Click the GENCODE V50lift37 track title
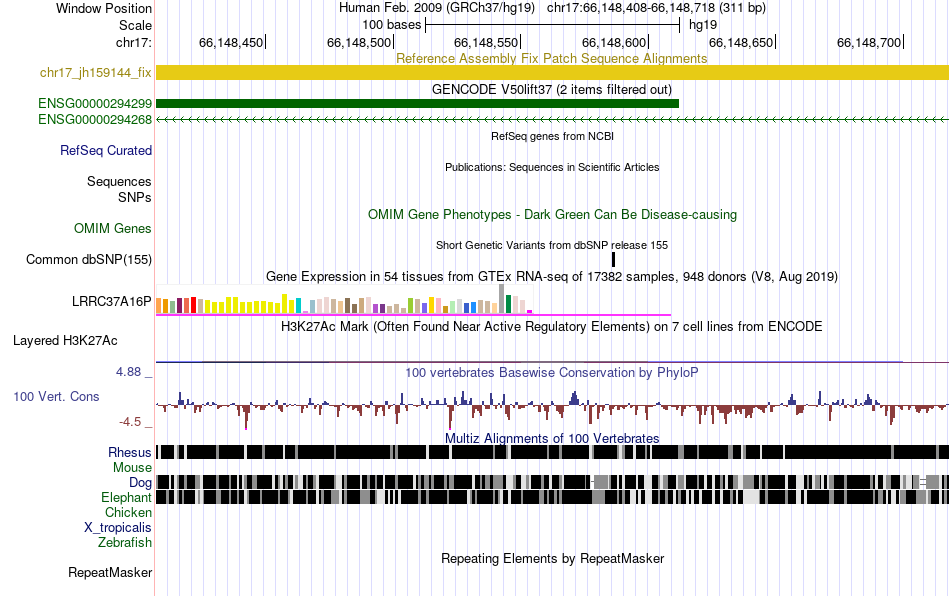Screen dimensions: 950x596 coord(551,90)
